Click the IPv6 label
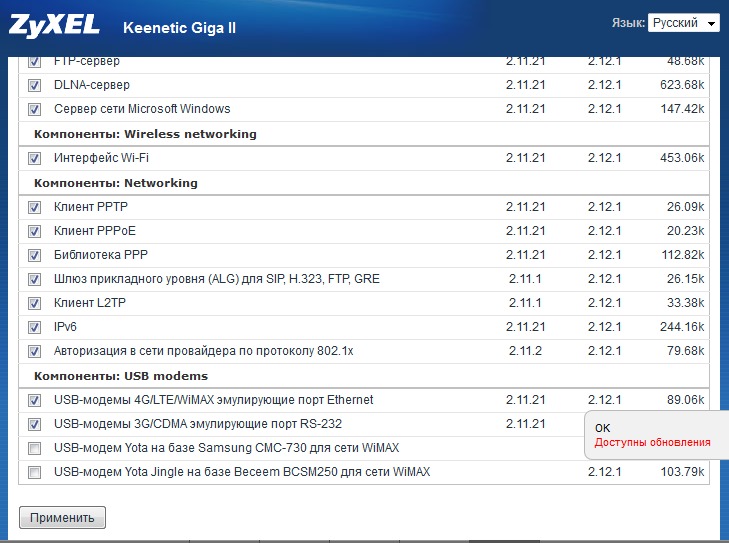This screenshot has width=729, height=543. (x=65, y=327)
